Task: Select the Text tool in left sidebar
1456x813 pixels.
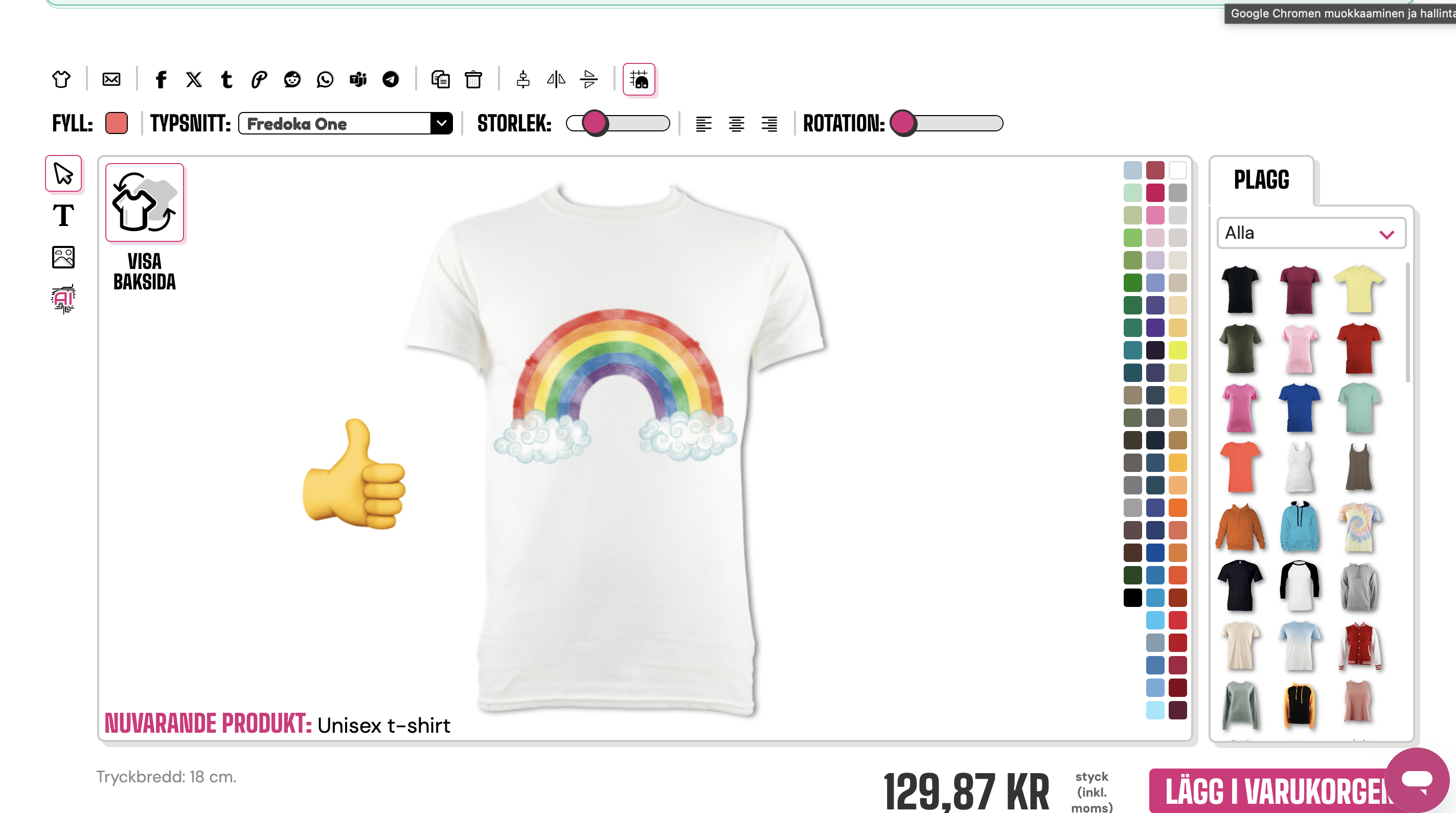Action: 63,215
